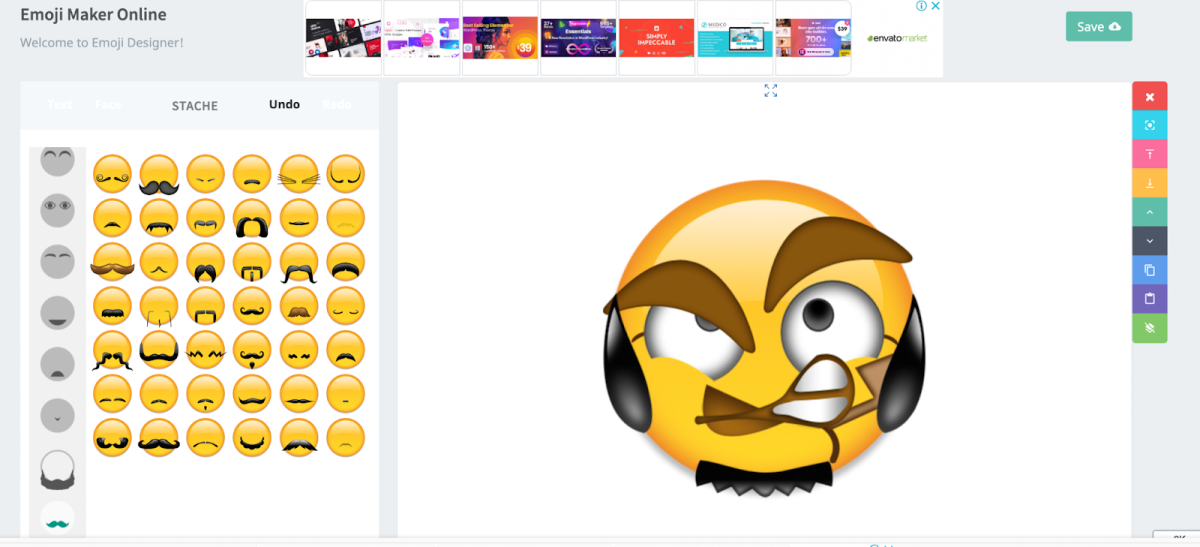The height and width of the screenshot is (547, 1200).
Task: Pick the brown bushy handlebar mustache emoji
Action: 112,262
